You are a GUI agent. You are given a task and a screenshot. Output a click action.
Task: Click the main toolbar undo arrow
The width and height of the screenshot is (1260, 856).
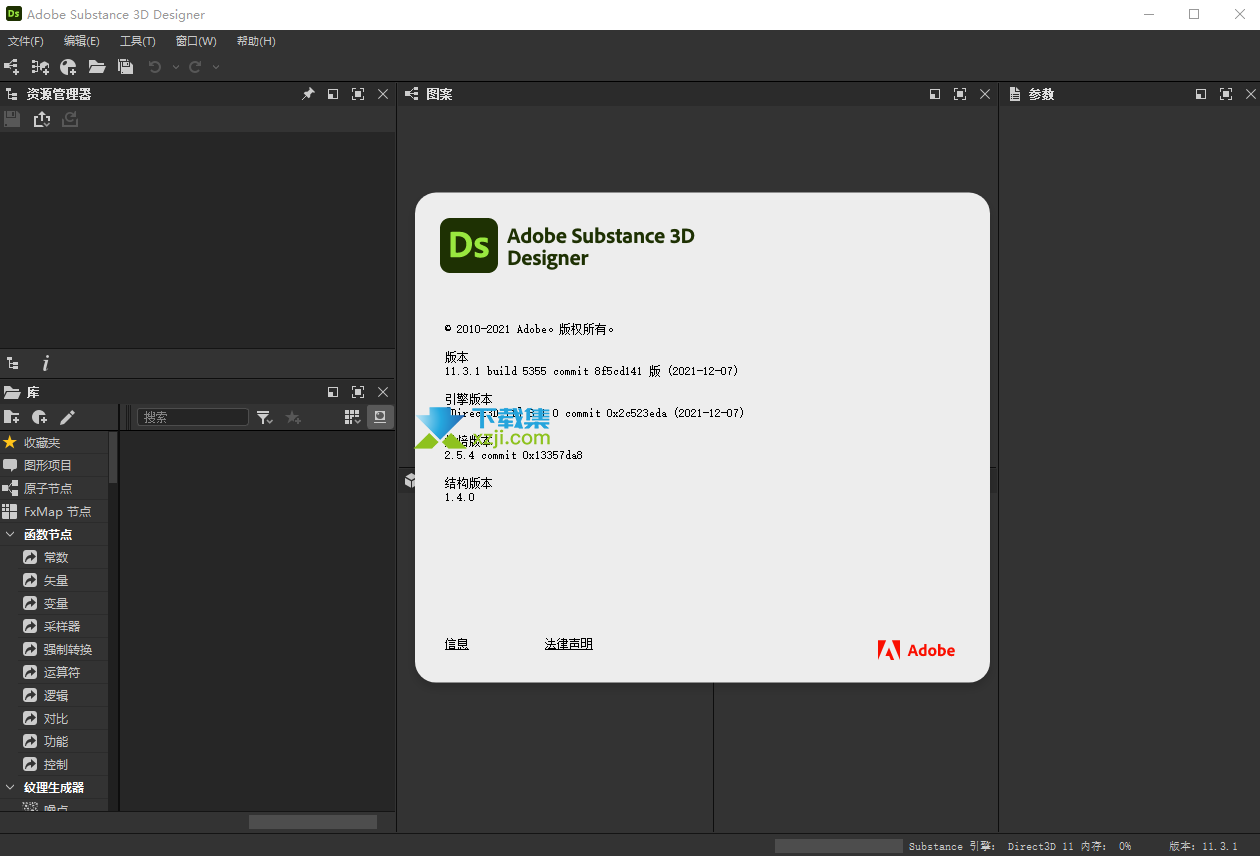click(155, 67)
